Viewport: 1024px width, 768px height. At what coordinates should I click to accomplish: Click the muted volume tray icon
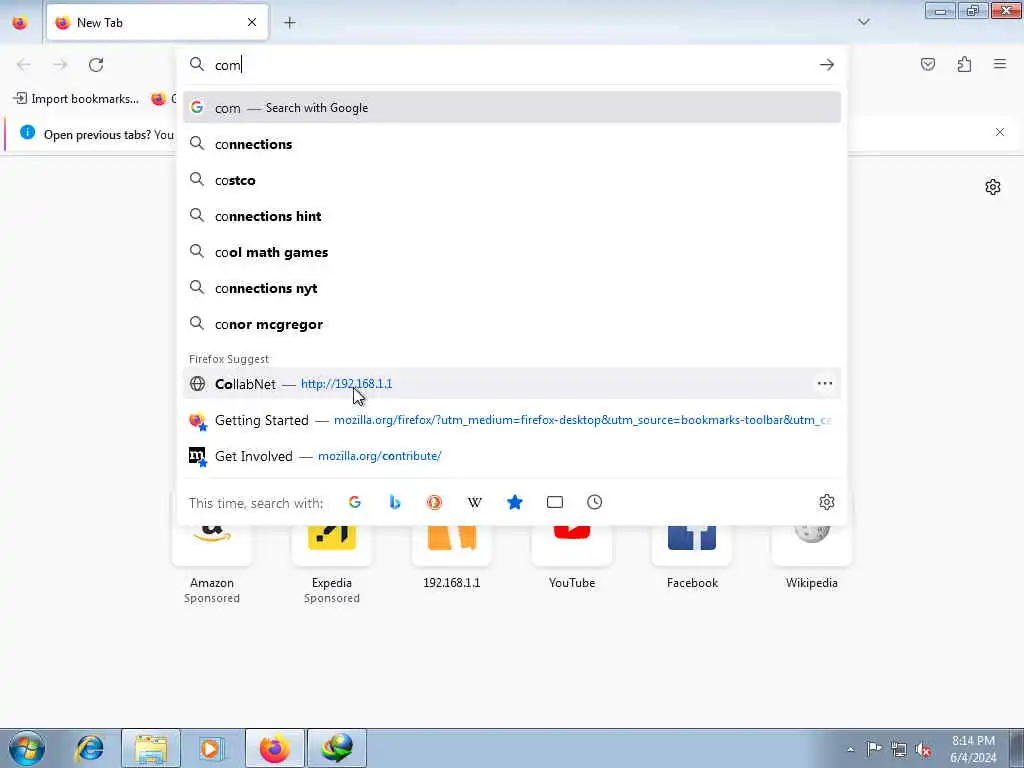923,749
